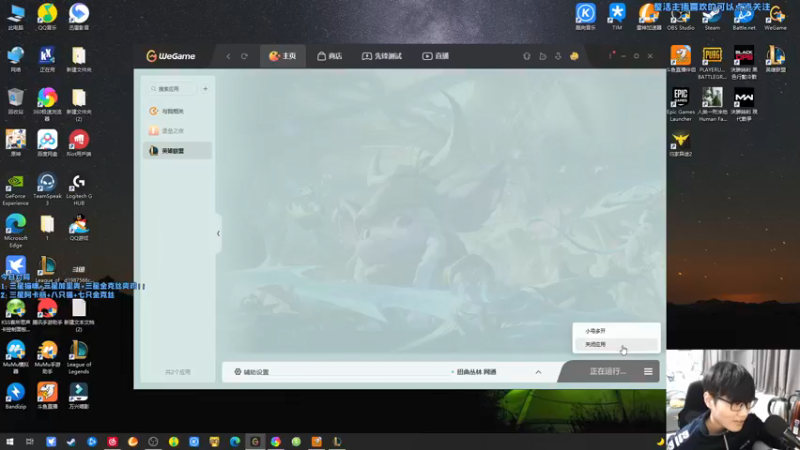800x450 pixels.
Task: Open the Human Fall Flat desktop icon
Action: coord(712,104)
